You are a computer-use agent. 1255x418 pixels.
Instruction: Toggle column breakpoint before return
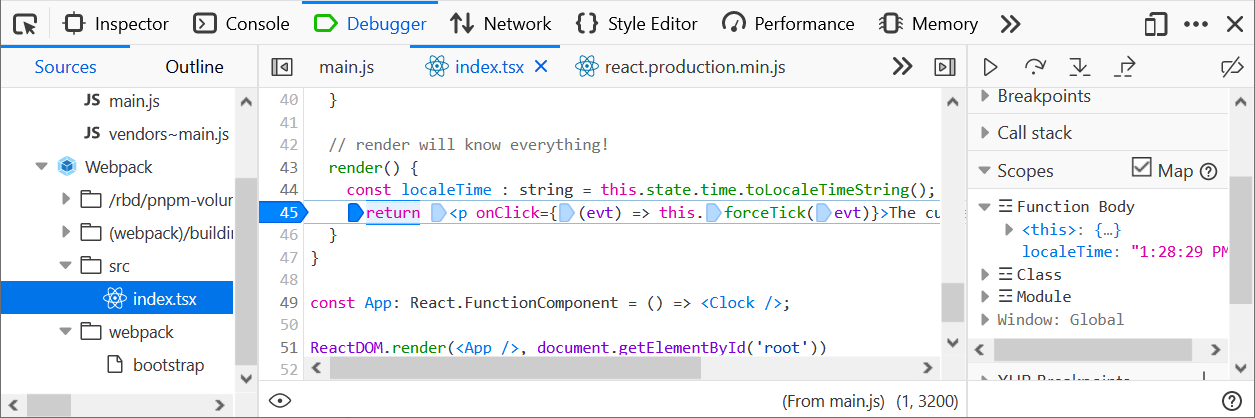tap(355, 212)
